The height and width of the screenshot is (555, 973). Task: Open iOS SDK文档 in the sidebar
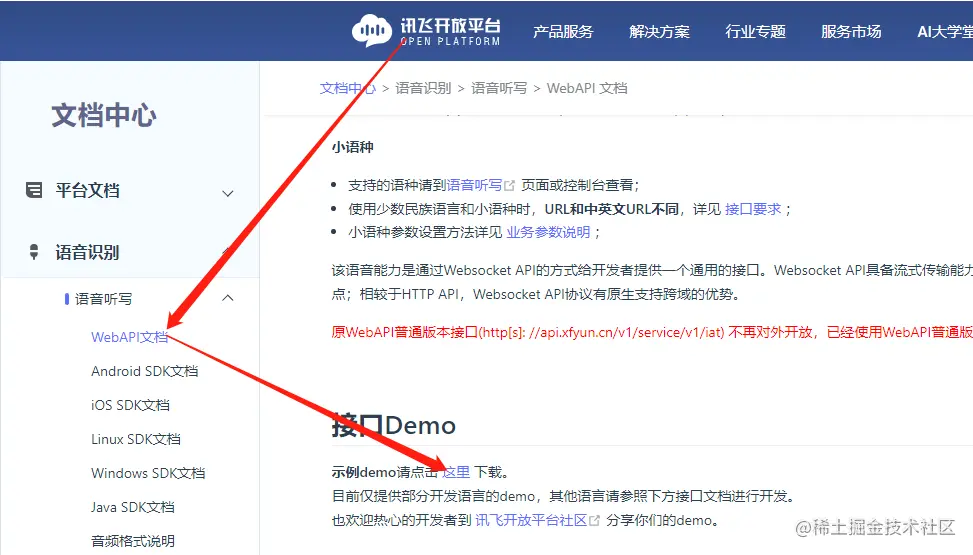pyautogui.click(x=130, y=405)
